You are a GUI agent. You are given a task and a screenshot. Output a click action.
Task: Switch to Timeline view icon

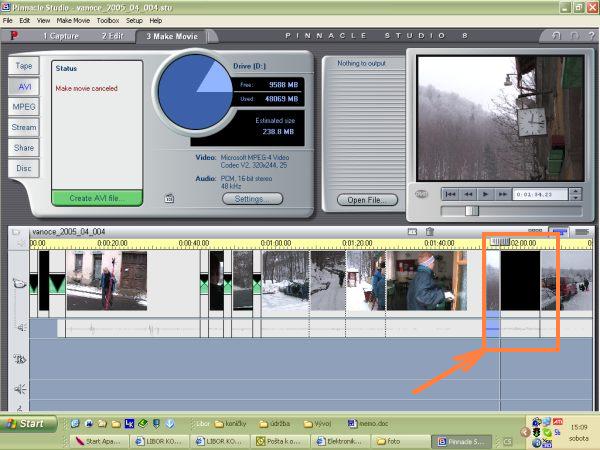559,232
